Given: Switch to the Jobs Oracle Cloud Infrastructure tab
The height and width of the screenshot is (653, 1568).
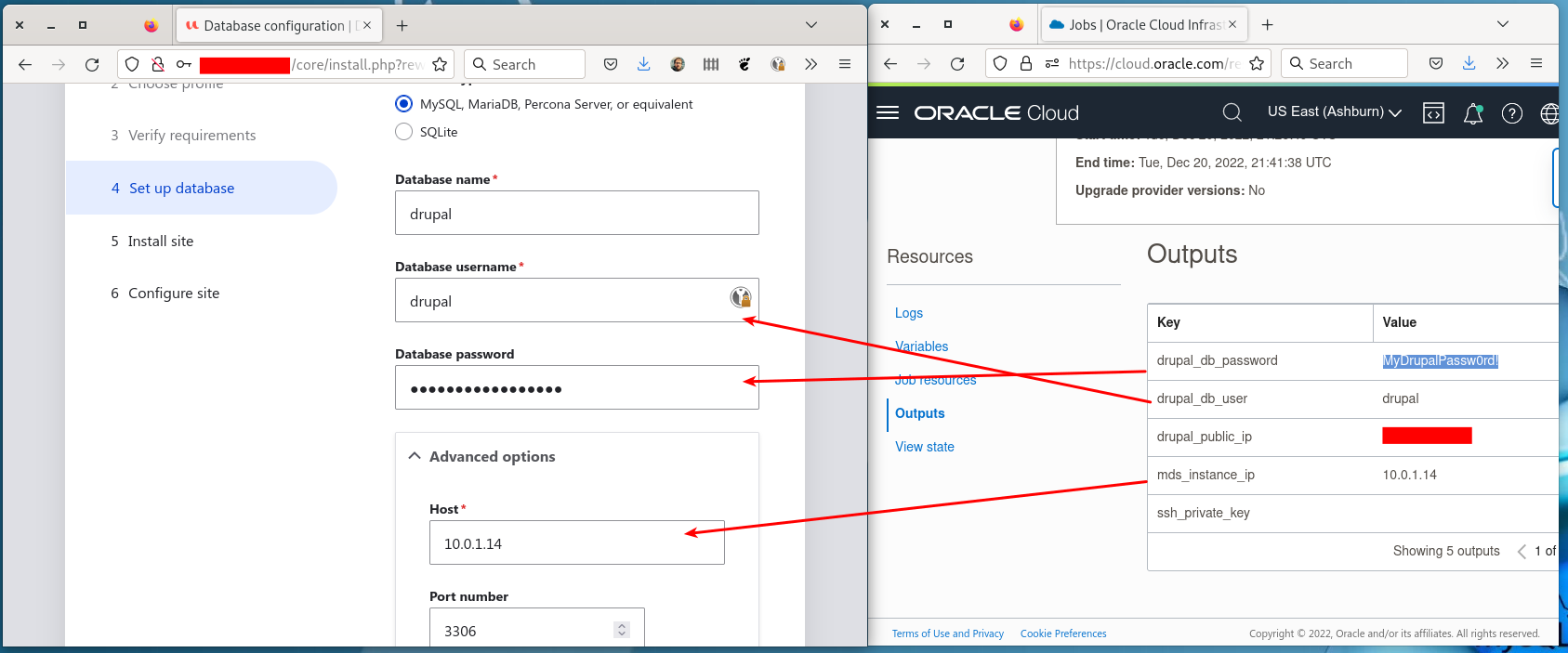Looking at the screenshot, I should pos(1144,24).
